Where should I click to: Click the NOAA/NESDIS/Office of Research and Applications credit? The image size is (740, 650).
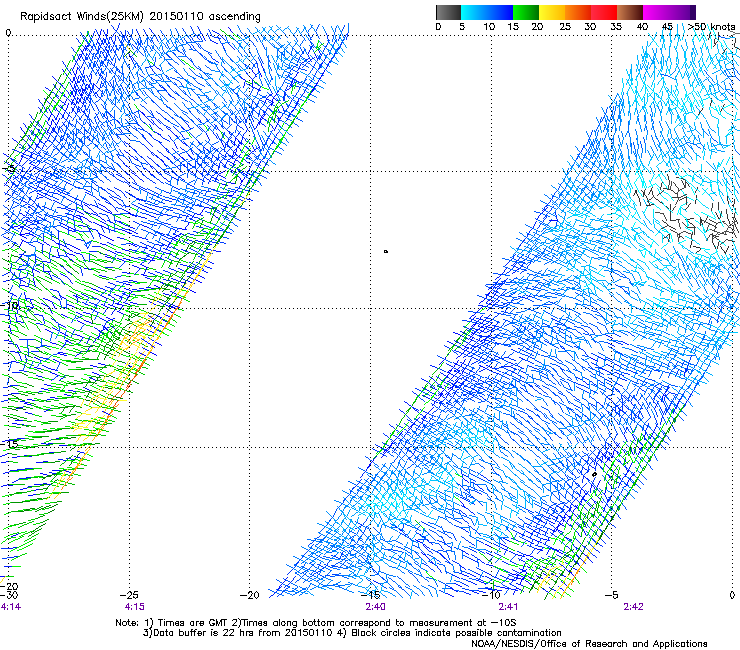click(x=589, y=644)
